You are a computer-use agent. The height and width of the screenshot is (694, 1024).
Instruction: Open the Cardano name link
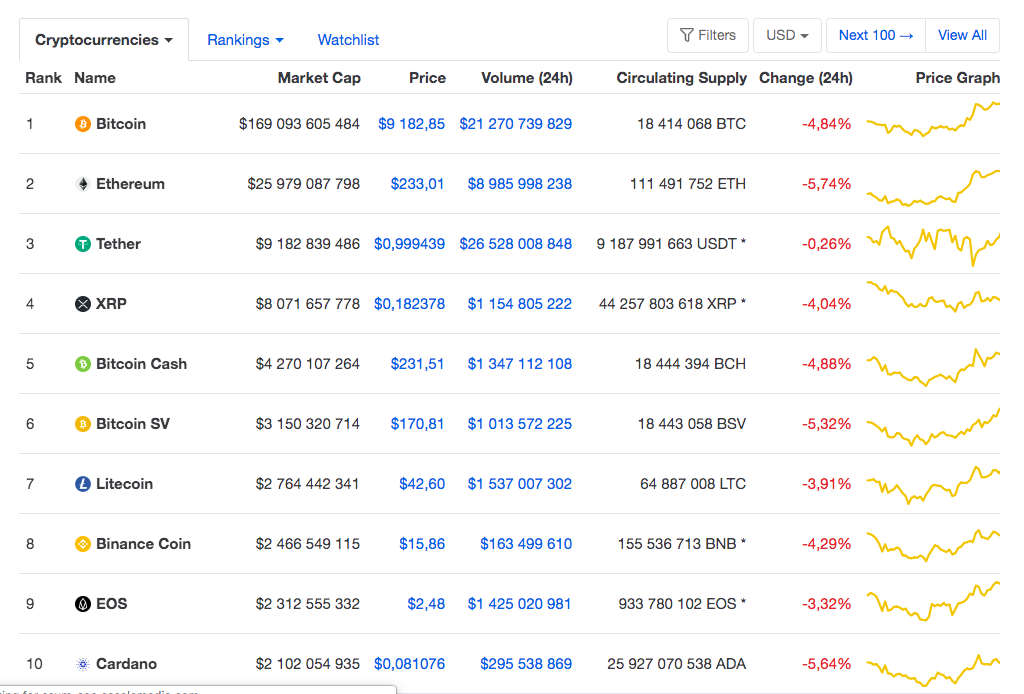(x=126, y=664)
